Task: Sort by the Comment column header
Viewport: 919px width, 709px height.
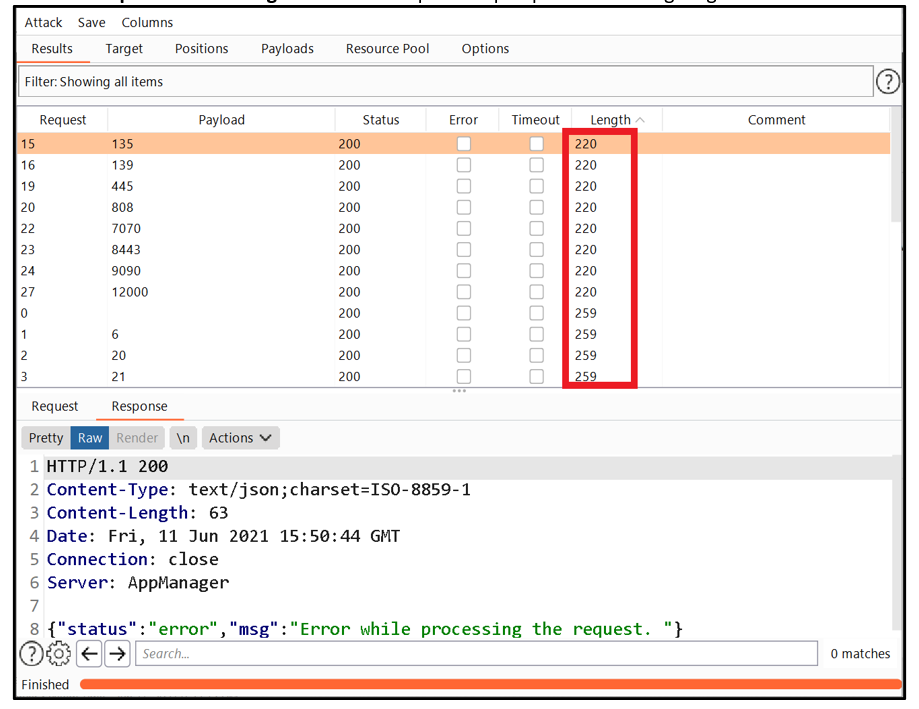Action: click(x=776, y=120)
